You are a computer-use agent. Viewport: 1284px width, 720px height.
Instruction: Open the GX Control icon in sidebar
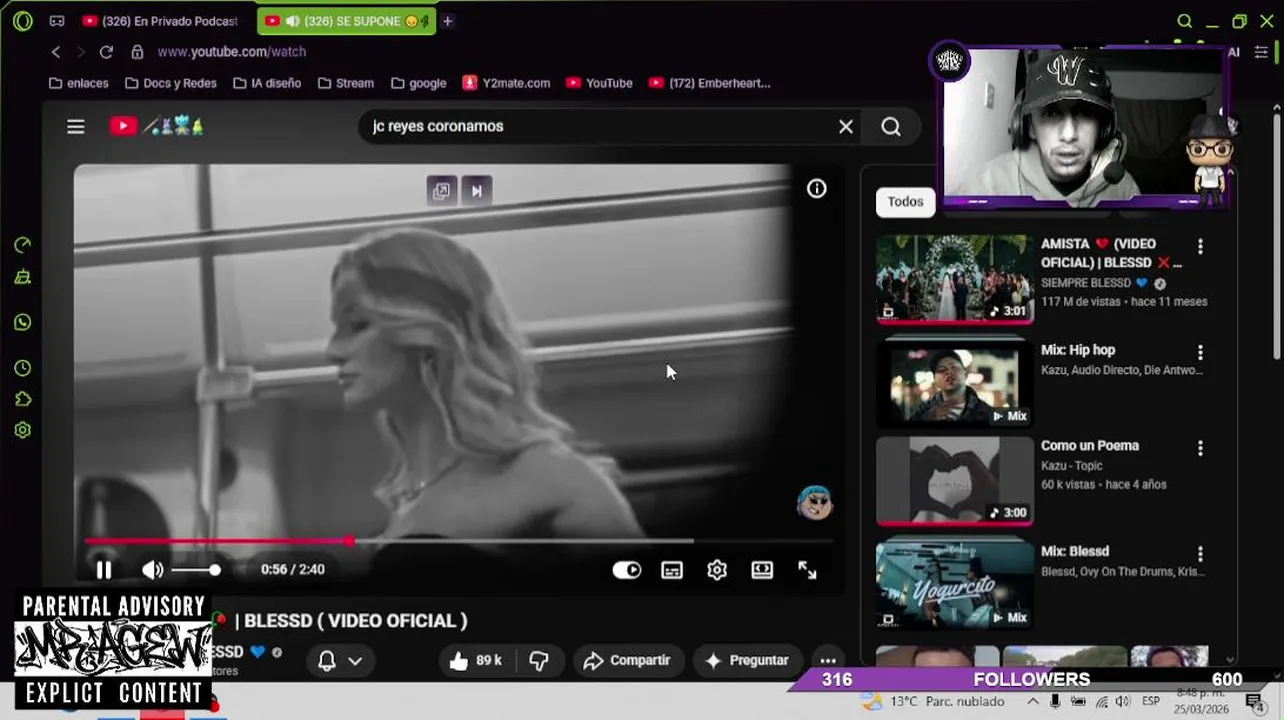[23, 245]
